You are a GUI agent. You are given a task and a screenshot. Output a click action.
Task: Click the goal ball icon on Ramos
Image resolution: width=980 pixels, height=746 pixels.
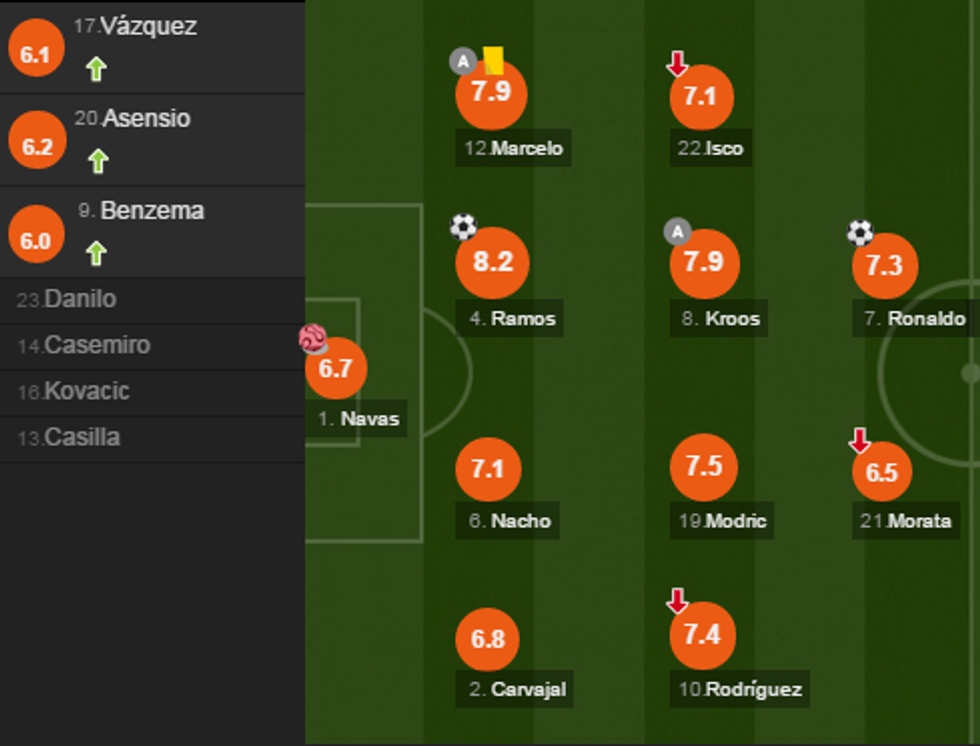coord(463,227)
